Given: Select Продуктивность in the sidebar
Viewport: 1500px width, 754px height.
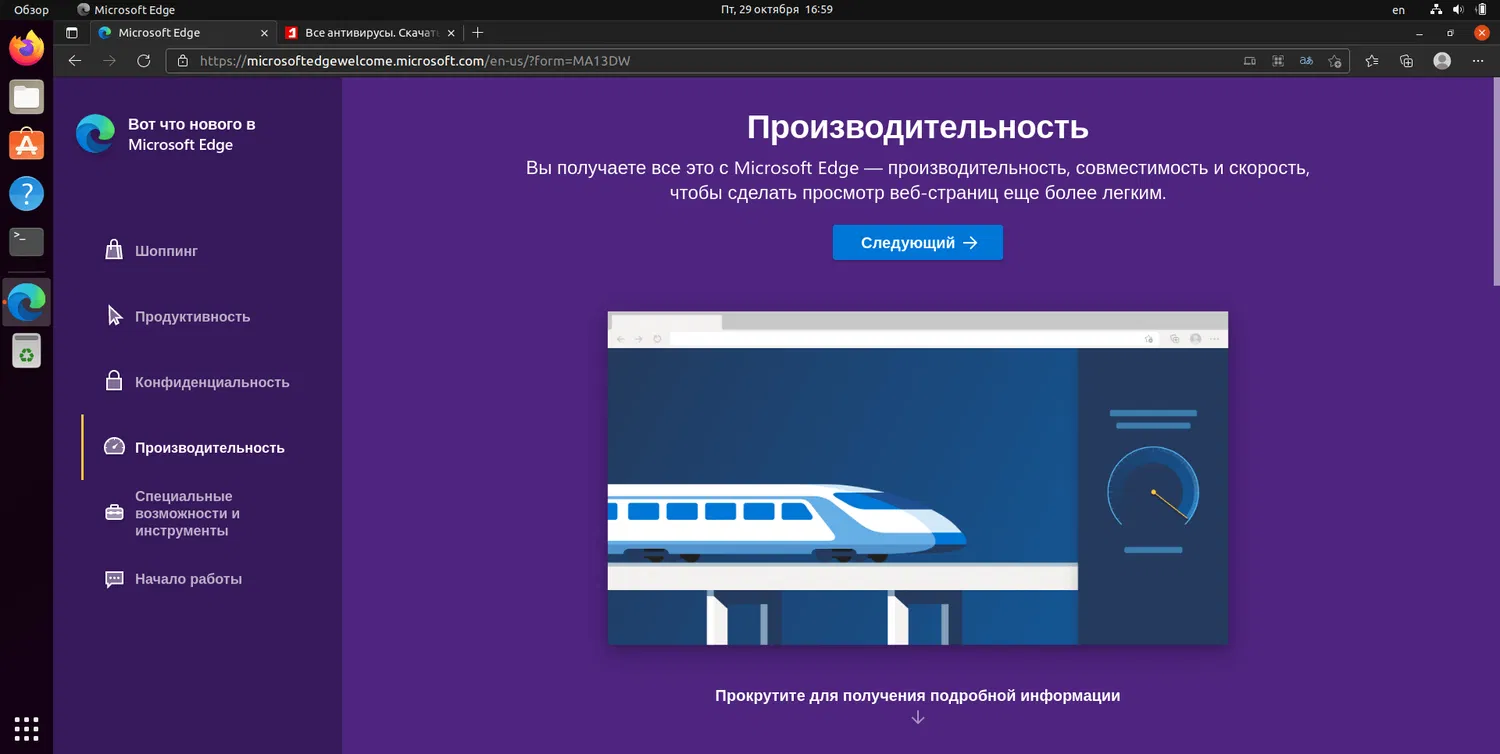Looking at the screenshot, I should coord(178,317).
